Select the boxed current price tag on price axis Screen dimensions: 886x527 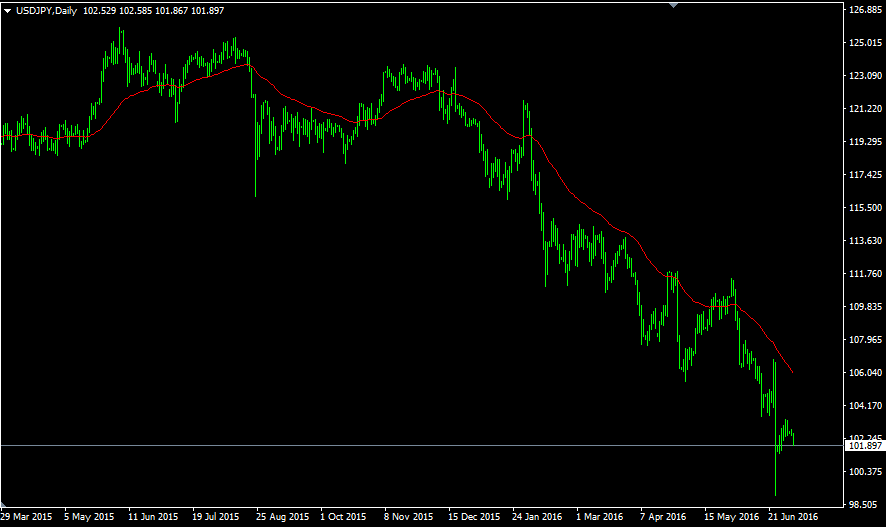865,446
